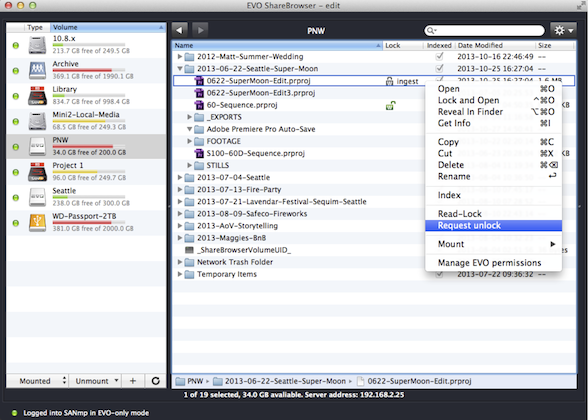Screen dimensions: 588x420
Task: Click the _ShareBrowserVolumeUID_ file icon
Action: pyautogui.click(x=189, y=250)
